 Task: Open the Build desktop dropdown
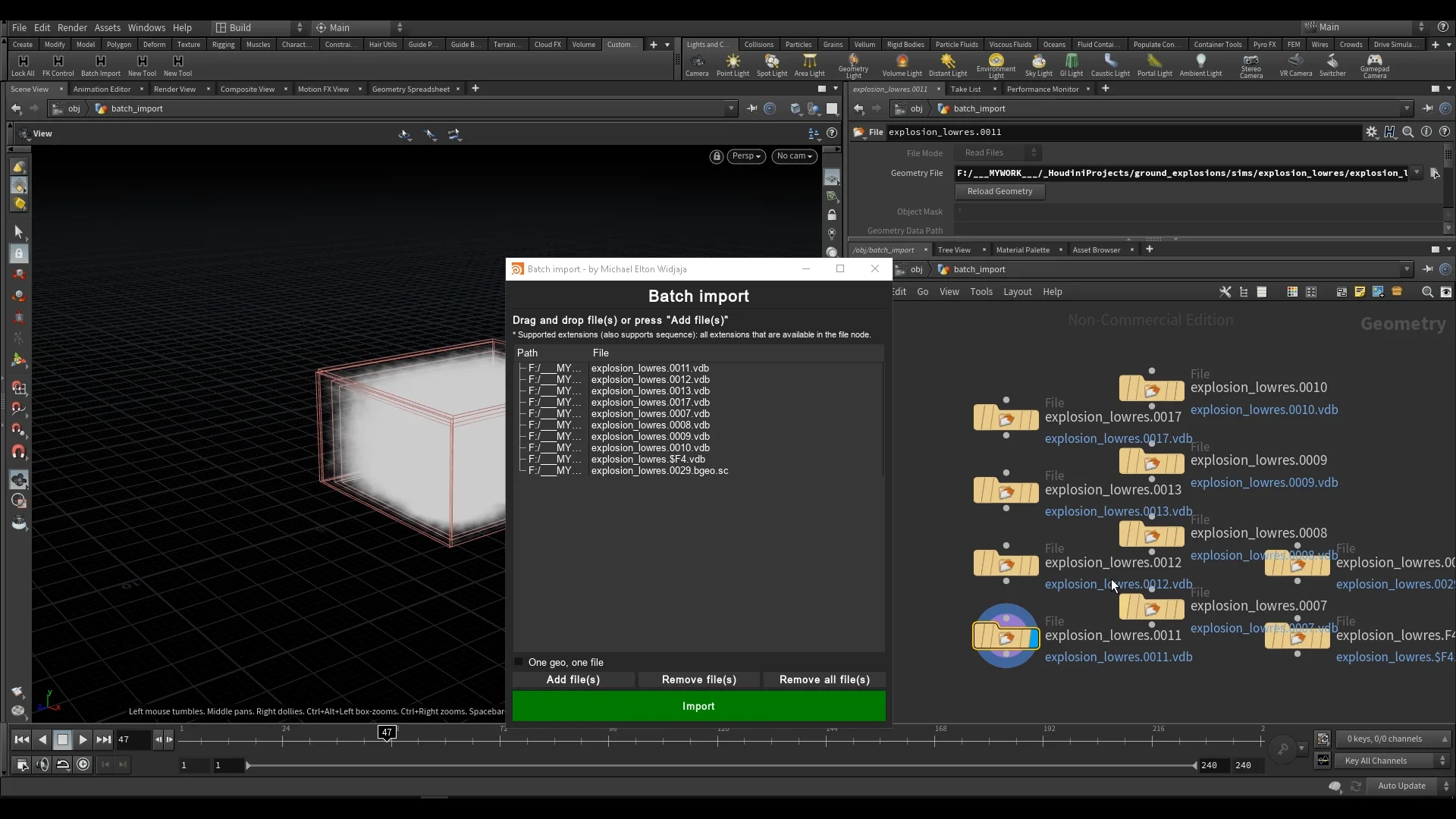coord(258,27)
